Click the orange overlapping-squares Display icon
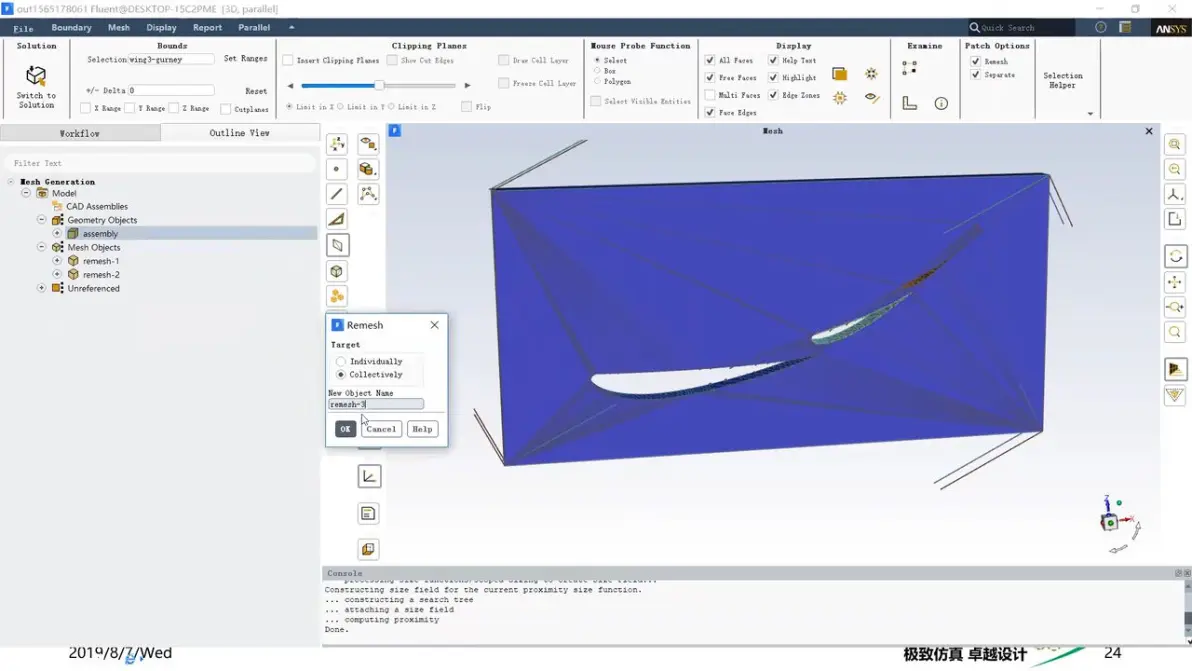The image size is (1192, 671). (839, 74)
